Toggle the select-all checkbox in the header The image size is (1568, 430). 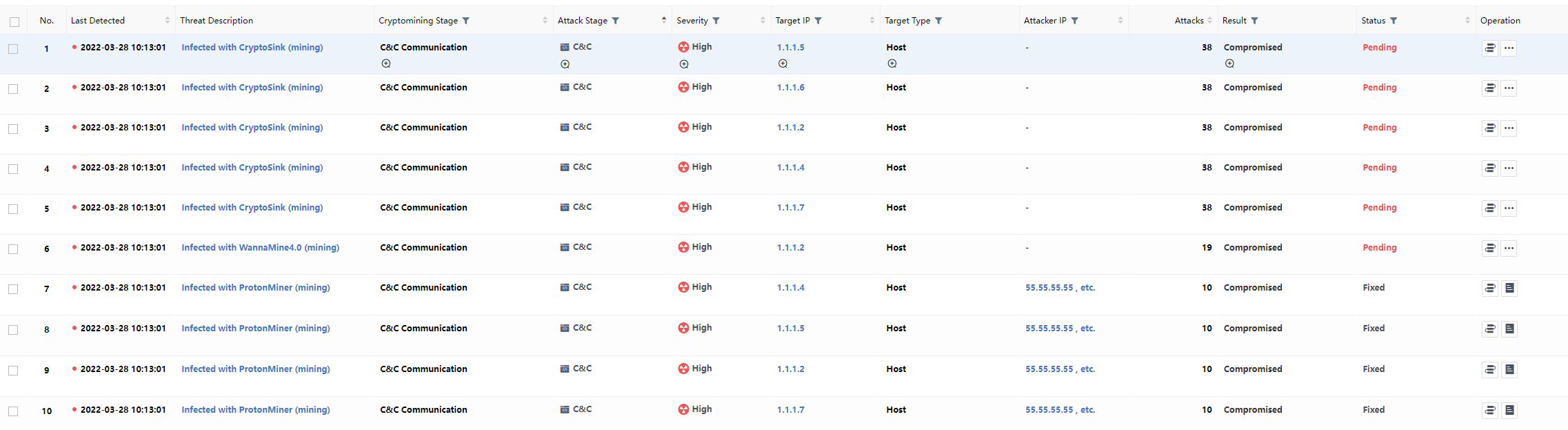click(14, 21)
